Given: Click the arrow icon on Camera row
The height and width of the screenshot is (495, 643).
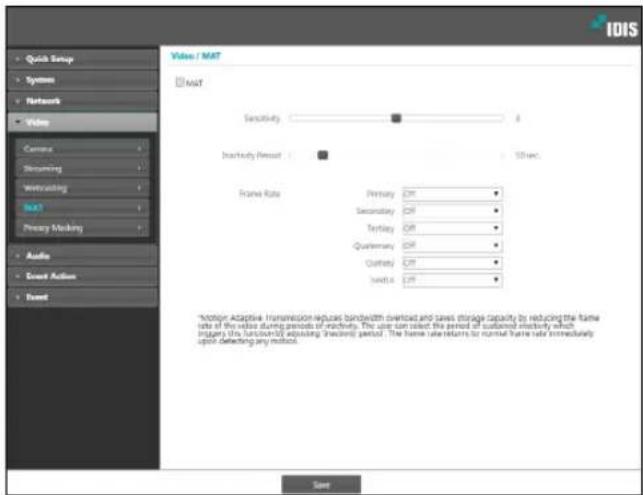Looking at the screenshot, I should [139, 148].
